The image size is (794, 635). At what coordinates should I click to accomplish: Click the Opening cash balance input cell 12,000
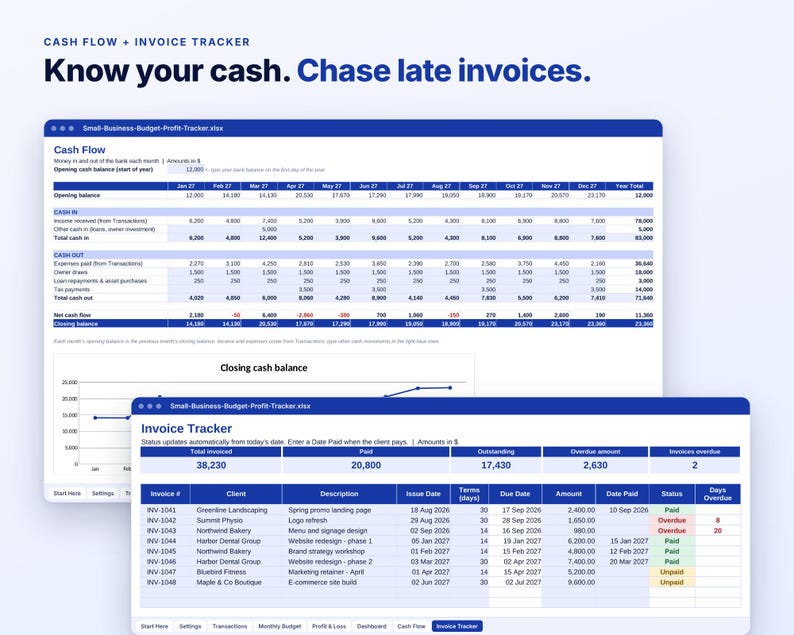(186, 170)
